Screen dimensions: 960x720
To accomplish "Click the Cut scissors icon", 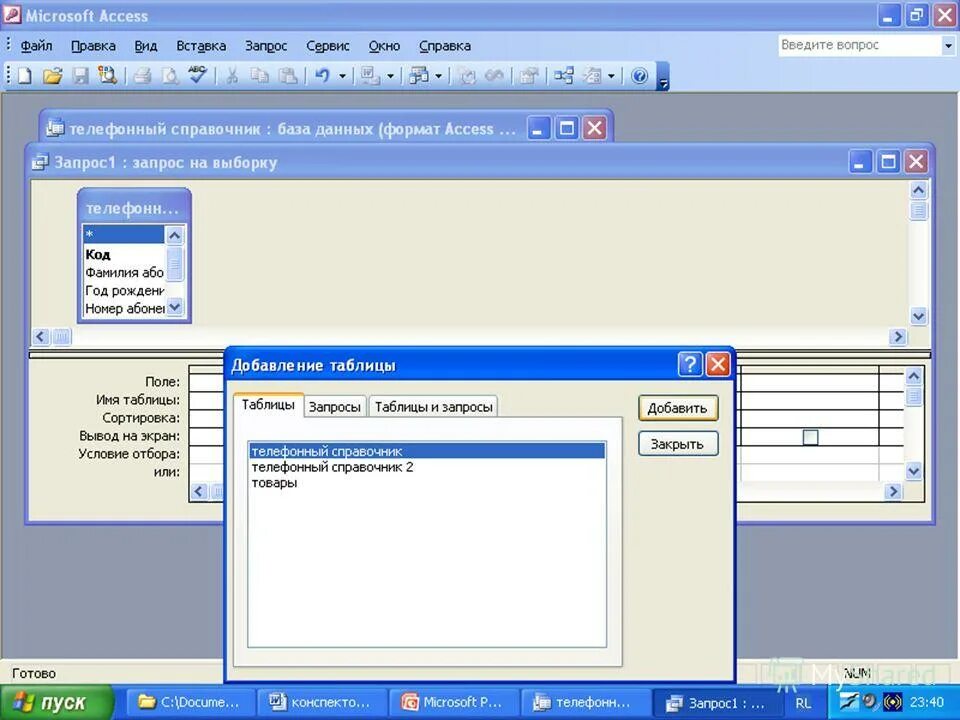I will [232, 76].
